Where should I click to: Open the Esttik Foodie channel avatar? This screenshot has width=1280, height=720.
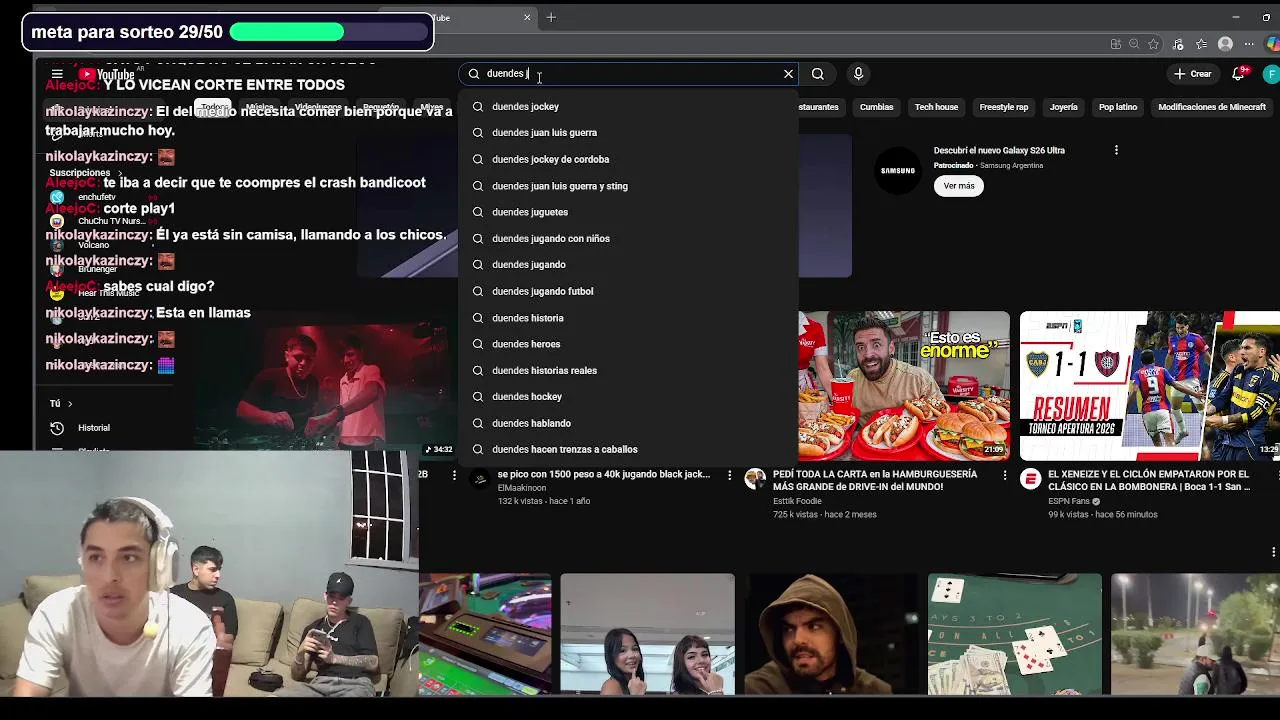tap(755, 479)
